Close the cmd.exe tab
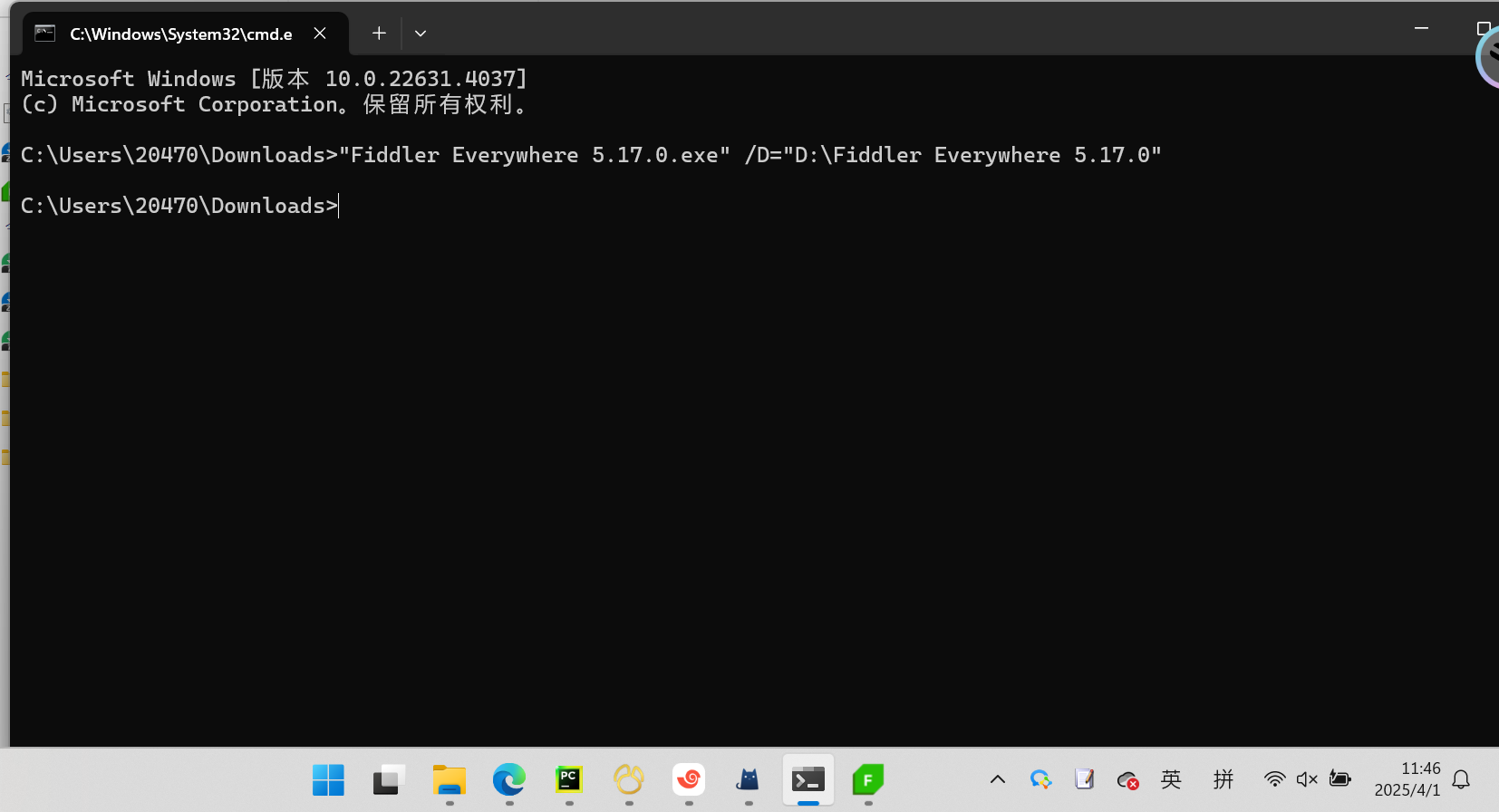The image size is (1499, 812). [320, 34]
